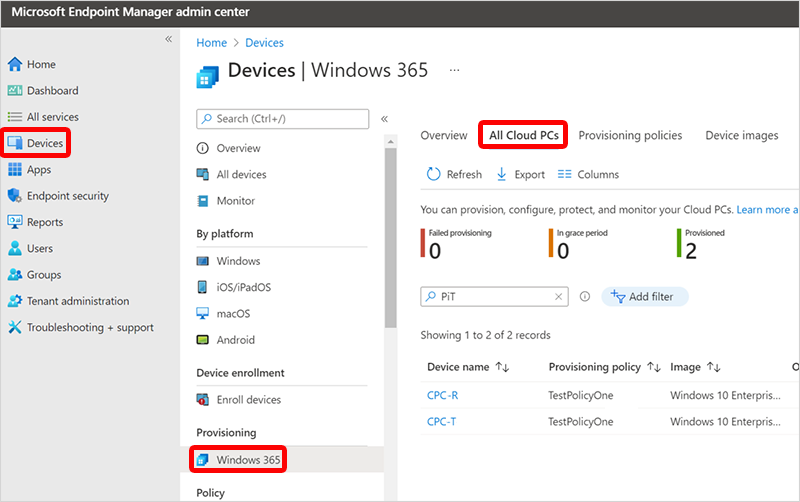800x502 pixels.
Task: Click the Search (Ctrl+/) submenu field
Action: click(x=283, y=119)
